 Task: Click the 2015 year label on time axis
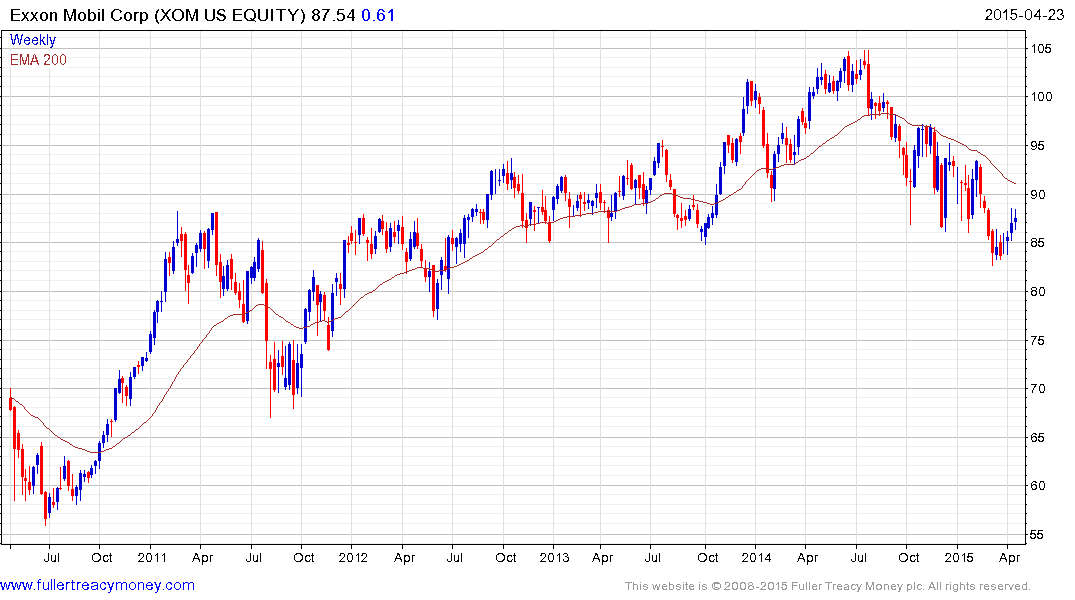point(958,557)
